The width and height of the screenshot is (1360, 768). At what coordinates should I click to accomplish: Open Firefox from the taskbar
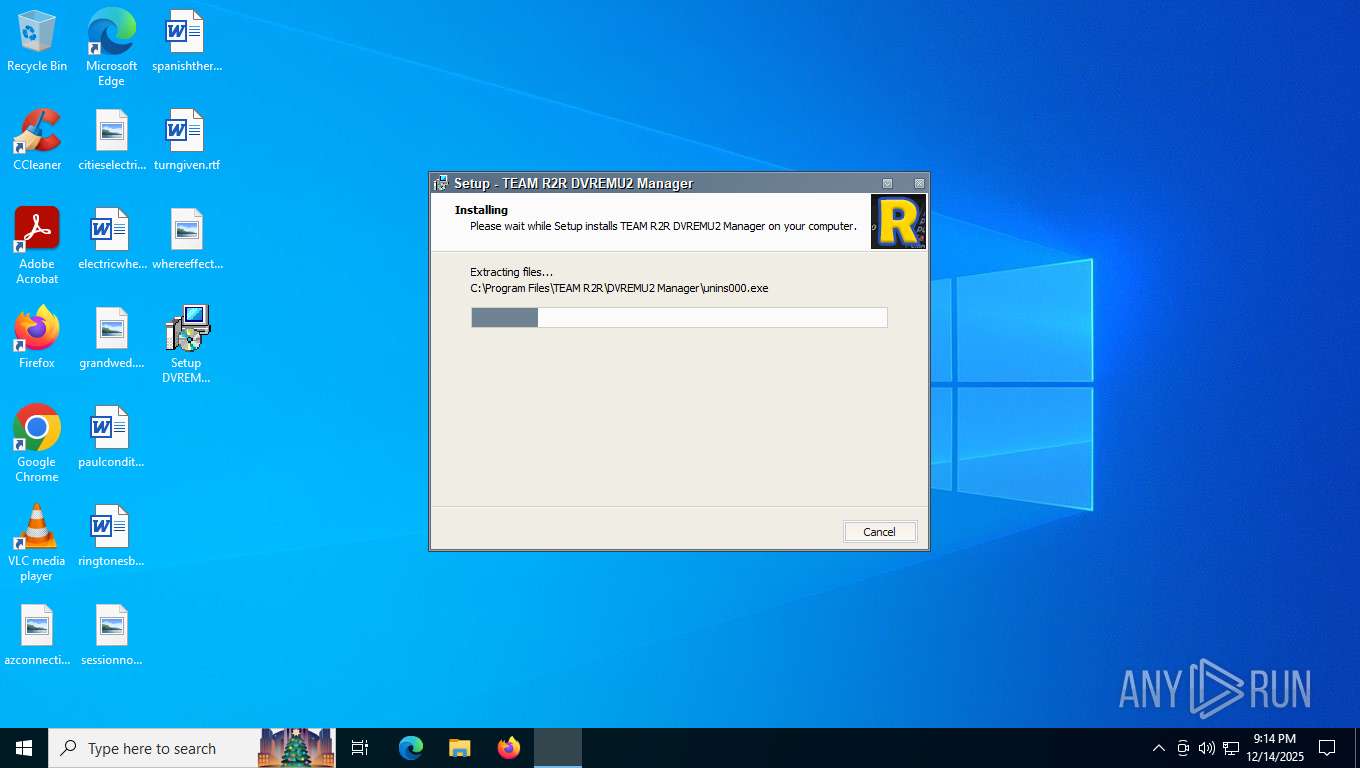(x=509, y=748)
